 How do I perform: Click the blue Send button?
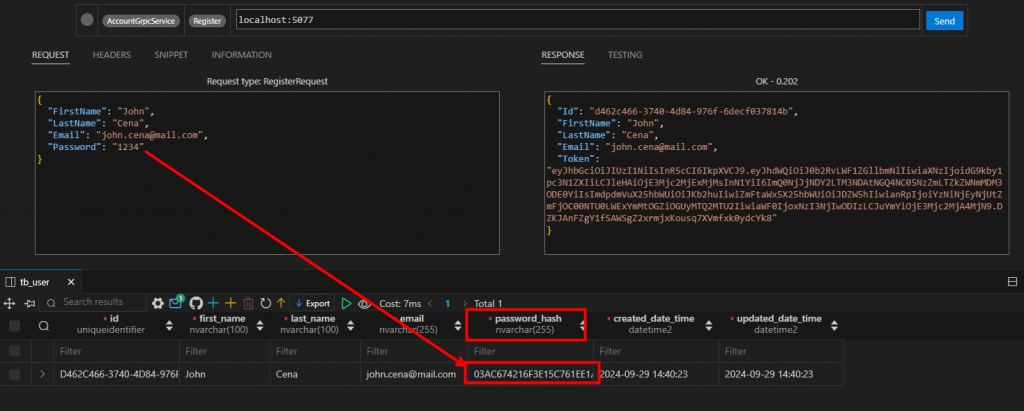(x=944, y=21)
